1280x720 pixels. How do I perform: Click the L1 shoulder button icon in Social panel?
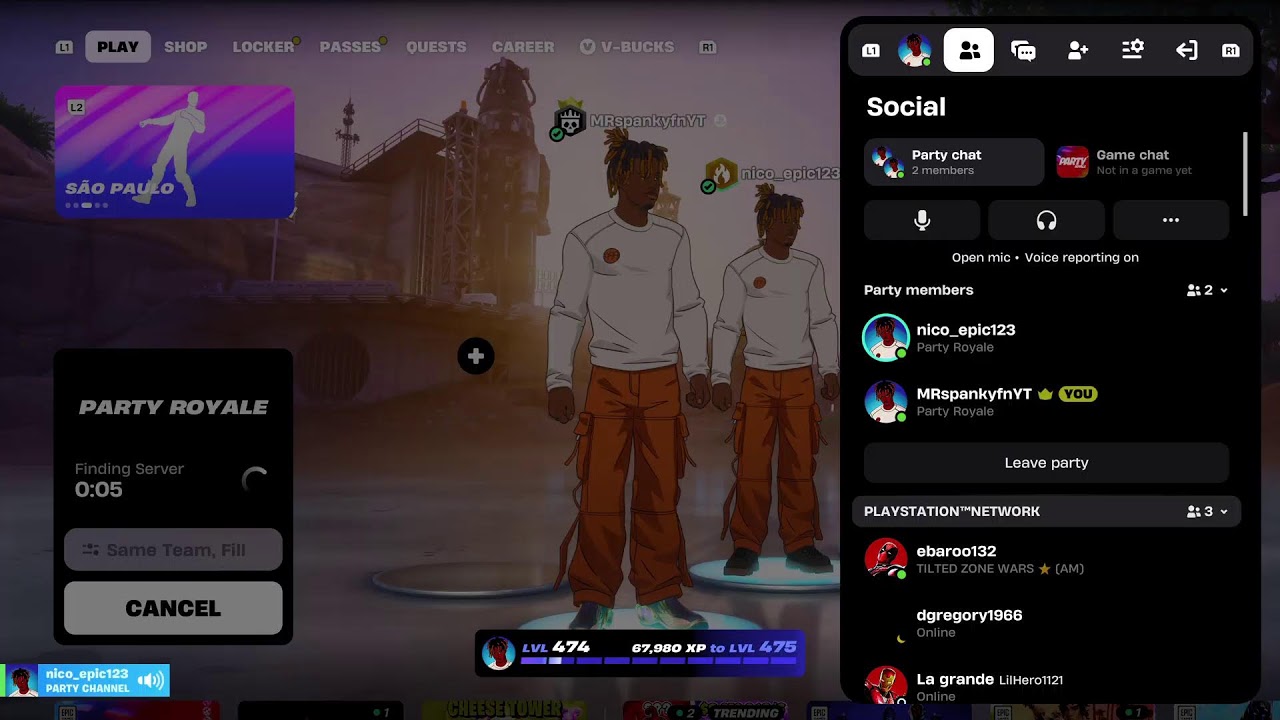871,50
